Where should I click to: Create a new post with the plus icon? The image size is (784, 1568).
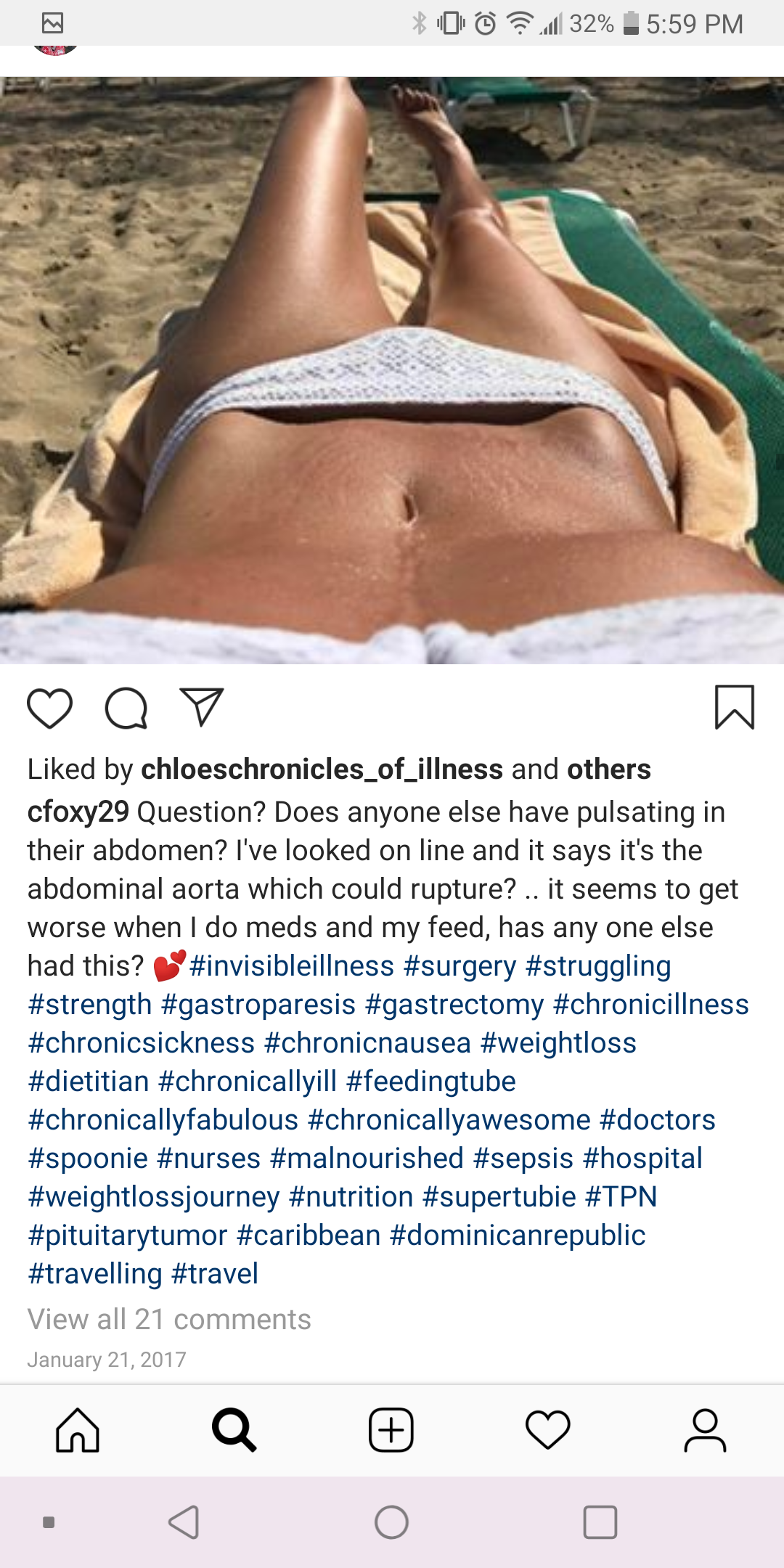point(391,1430)
